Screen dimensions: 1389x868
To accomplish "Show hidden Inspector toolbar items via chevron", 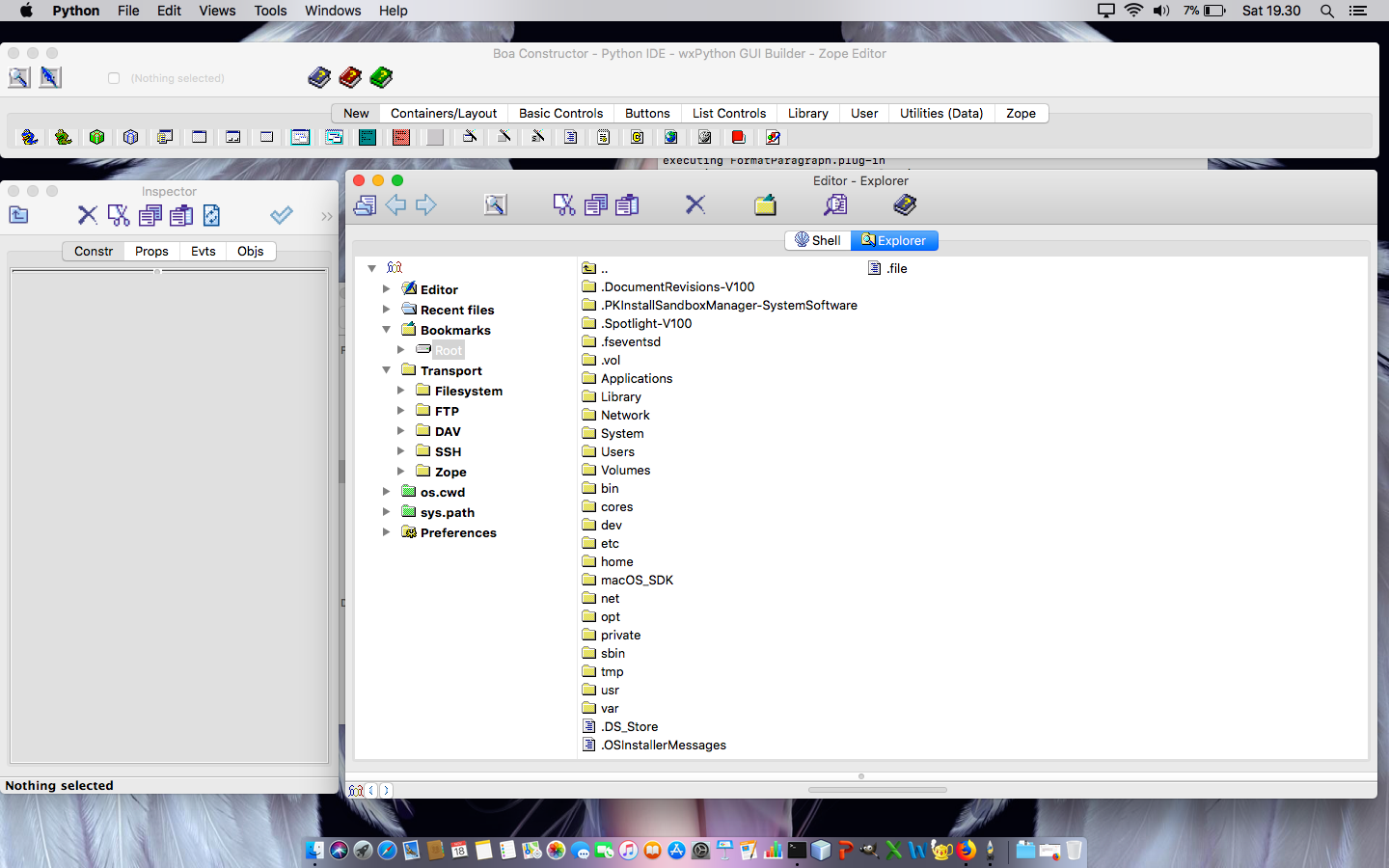I will click(327, 216).
